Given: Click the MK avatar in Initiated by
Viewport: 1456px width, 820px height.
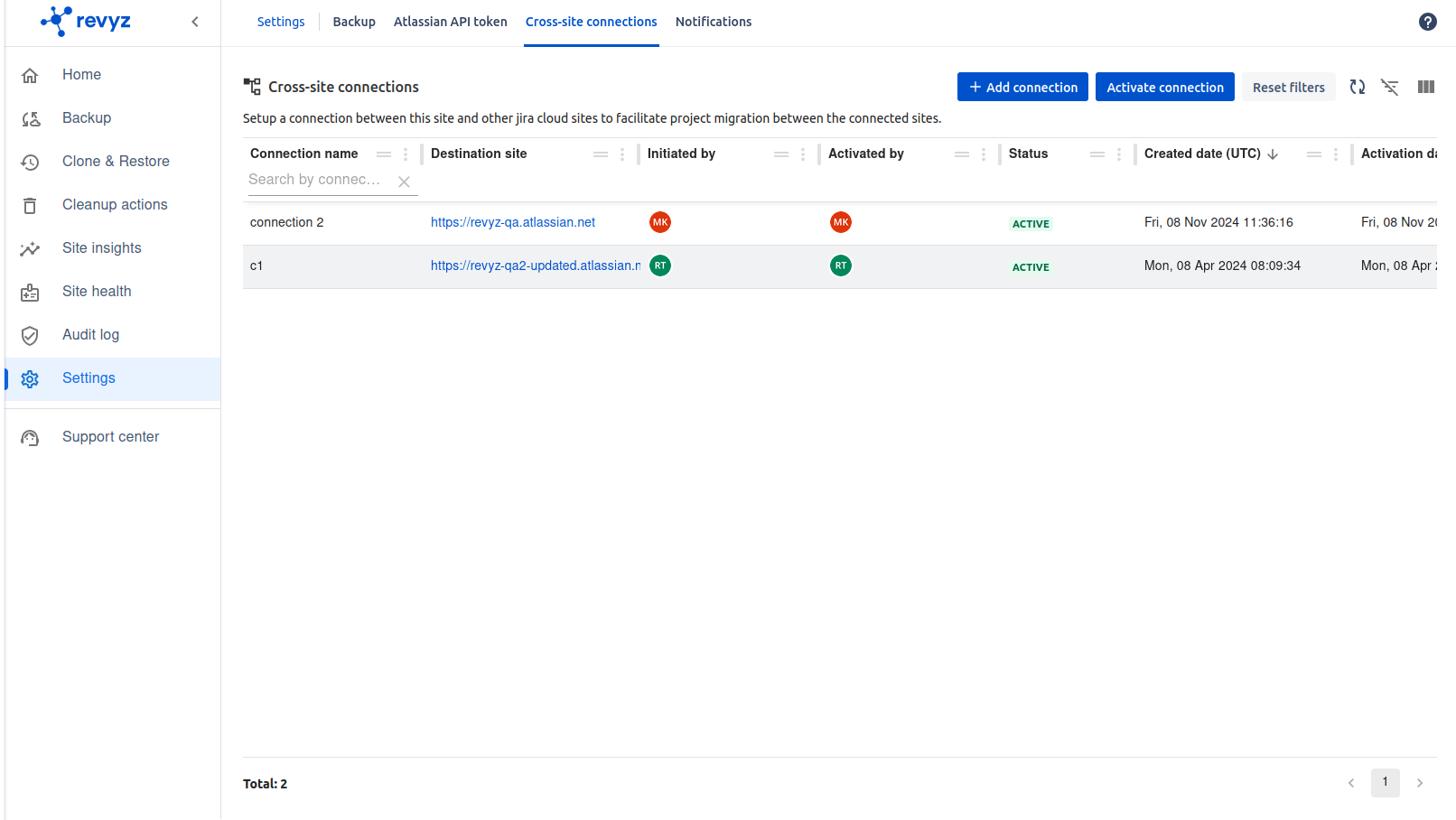Looking at the screenshot, I should point(660,222).
